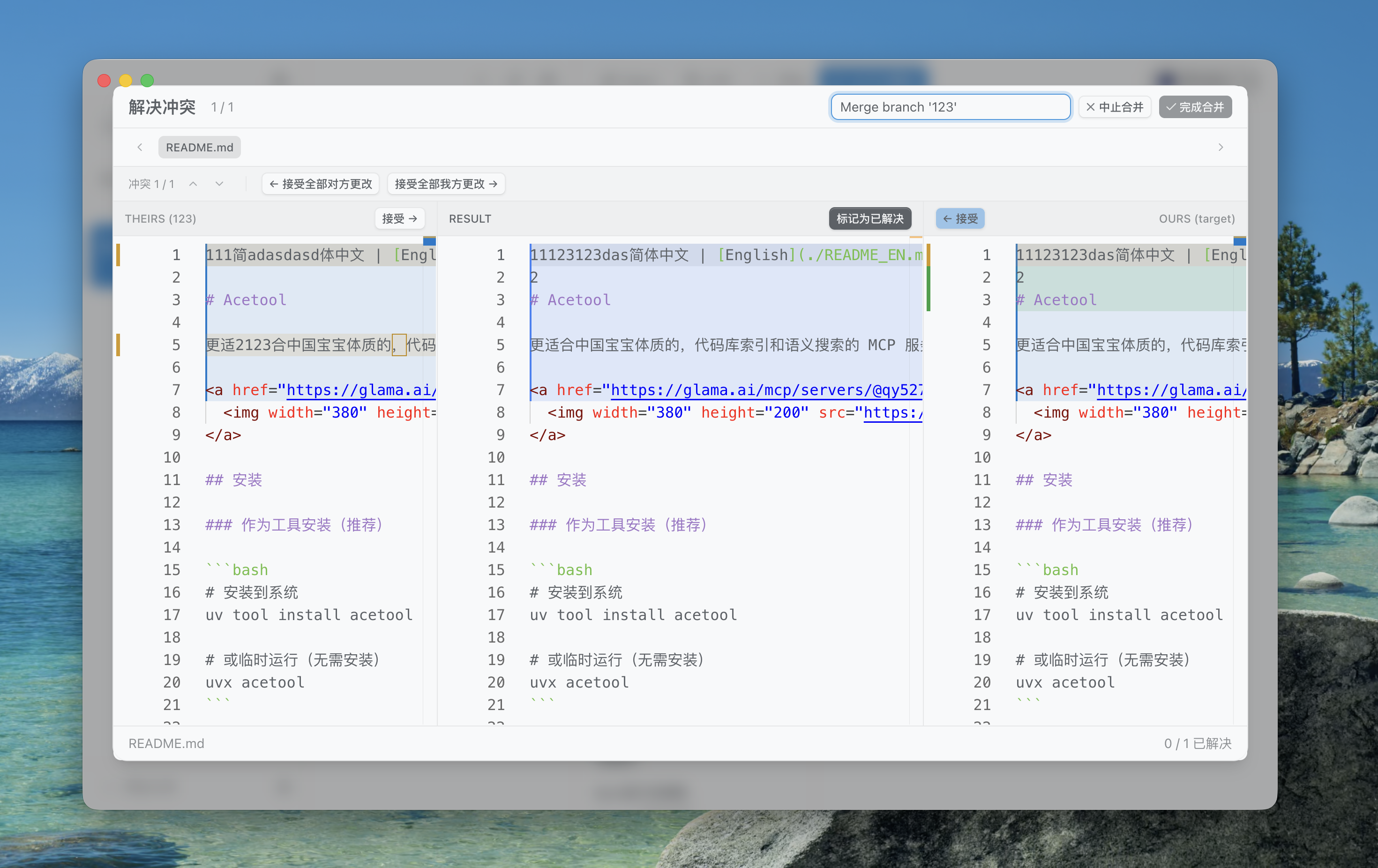Click the 冲突 1/1 conflict counter label
Image resolution: width=1378 pixels, height=868 pixels.
coord(151,184)
